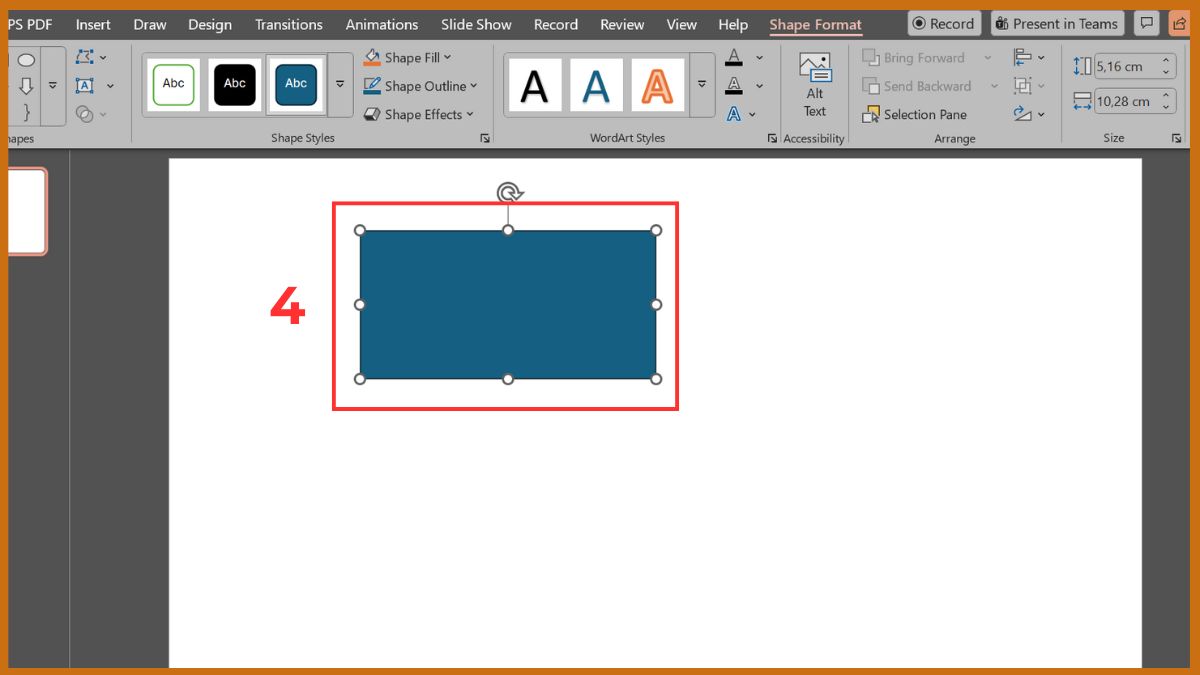Click the Edit Shape icon
Screen dimensions: 1200x675
(85, 57)
